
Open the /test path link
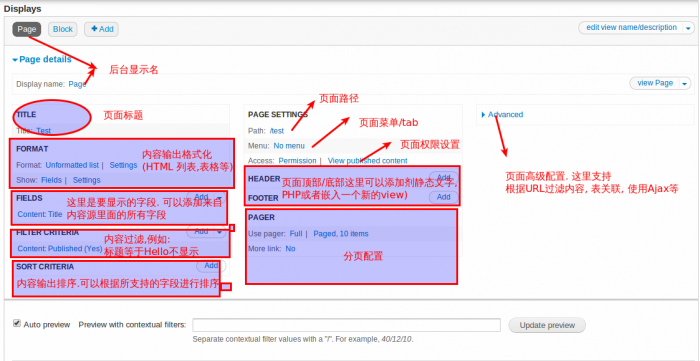(277, 131)
